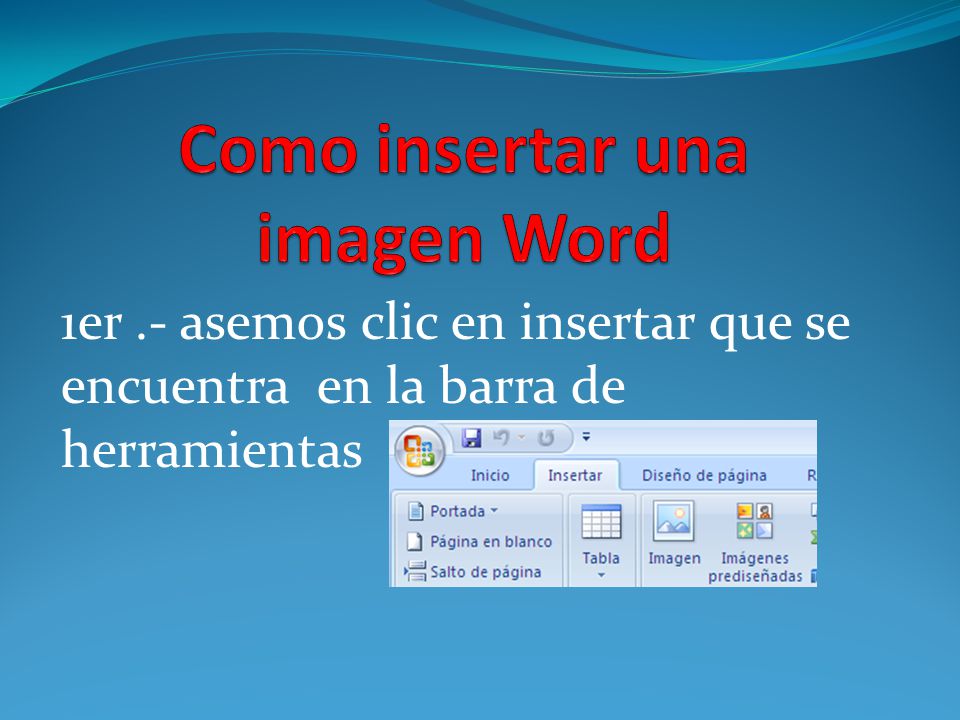This screenshot has width=960, height=720.
Task: Click the Tabla grid icon
Action: click(x=601, y=522)
